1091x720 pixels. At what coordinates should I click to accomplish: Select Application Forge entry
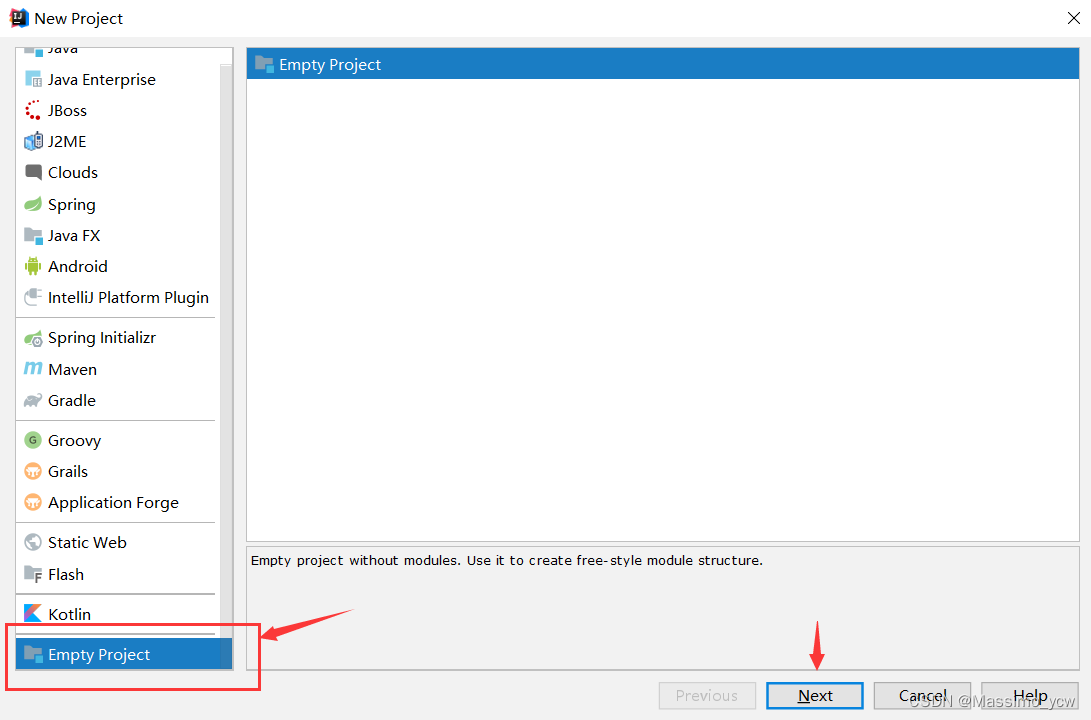click(116, 502)
